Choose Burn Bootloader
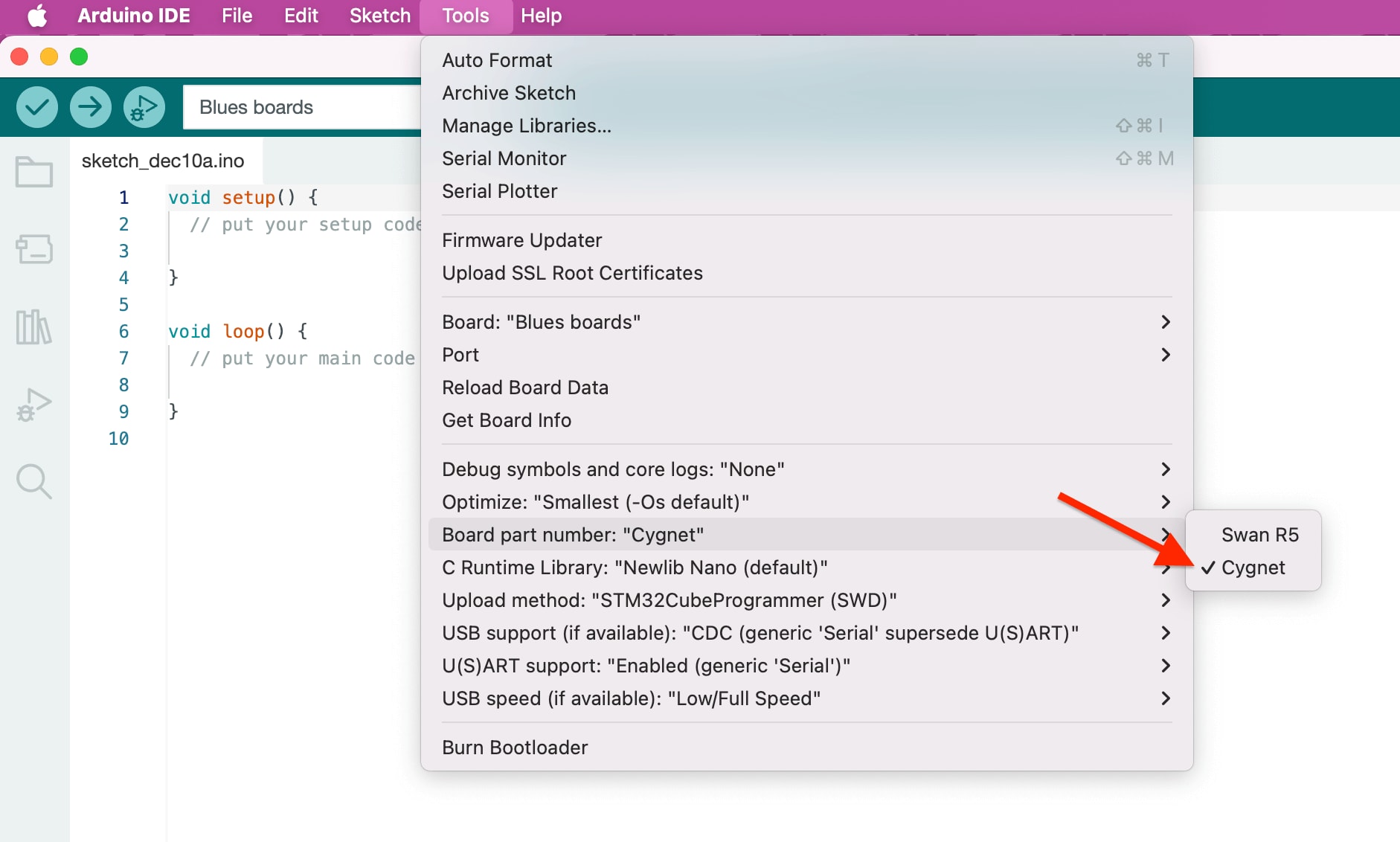The image size is (1400, 842). tap(807, 748)
